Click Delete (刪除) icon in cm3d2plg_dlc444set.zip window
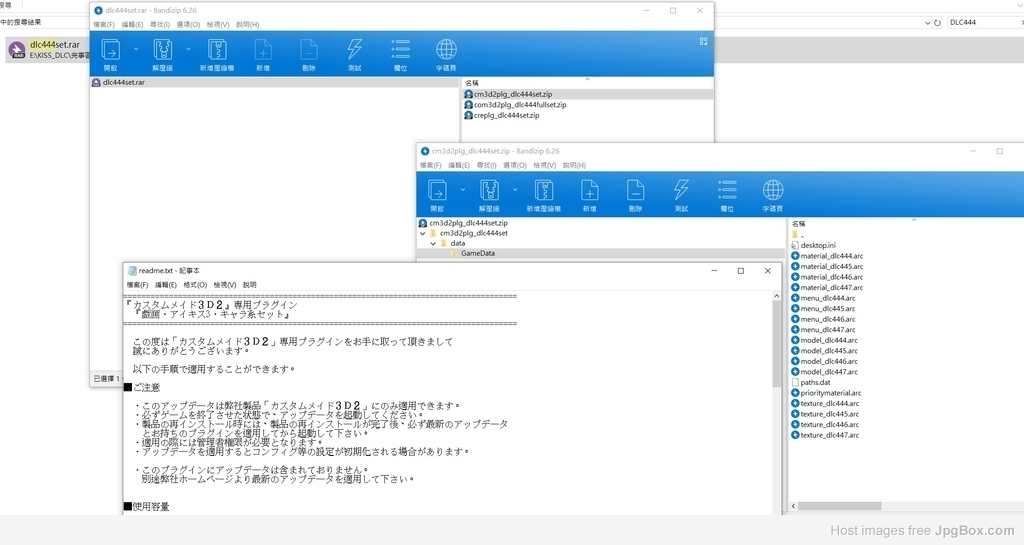This screenshot has width=1024, height=545. 635,191
